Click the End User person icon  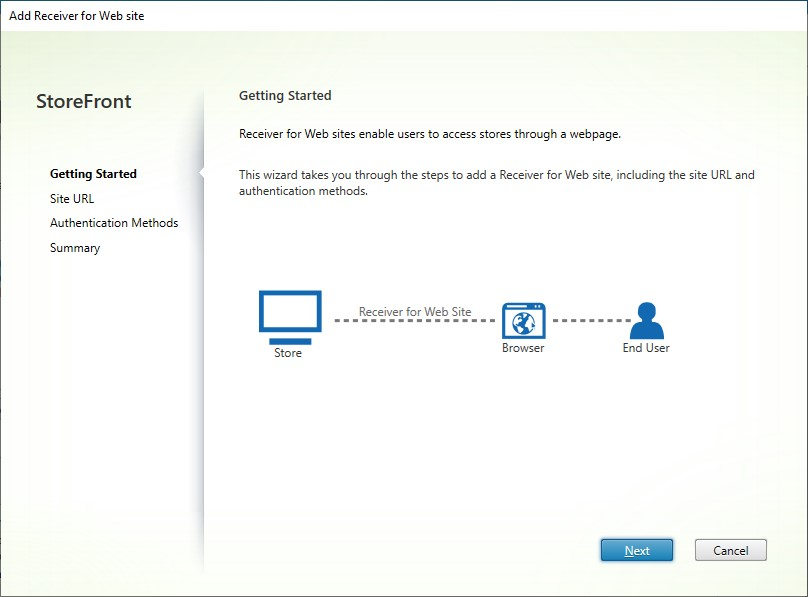[x=647, y=320]
